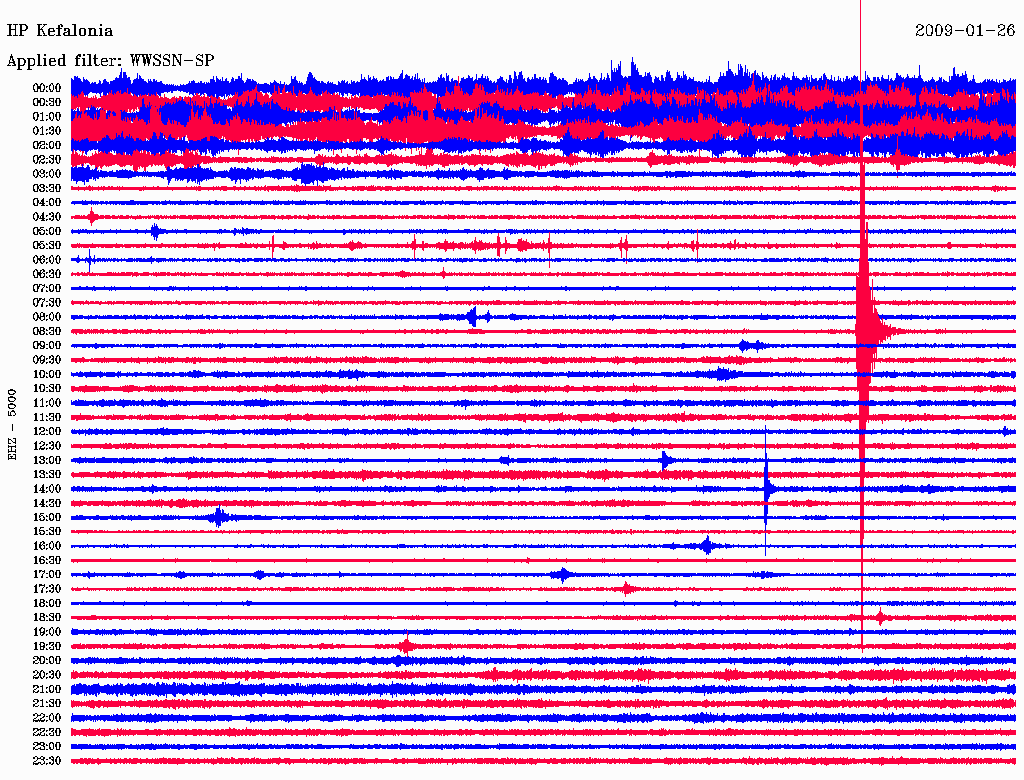
Task: Click the 07:00 time label
Action: [47, 289]
